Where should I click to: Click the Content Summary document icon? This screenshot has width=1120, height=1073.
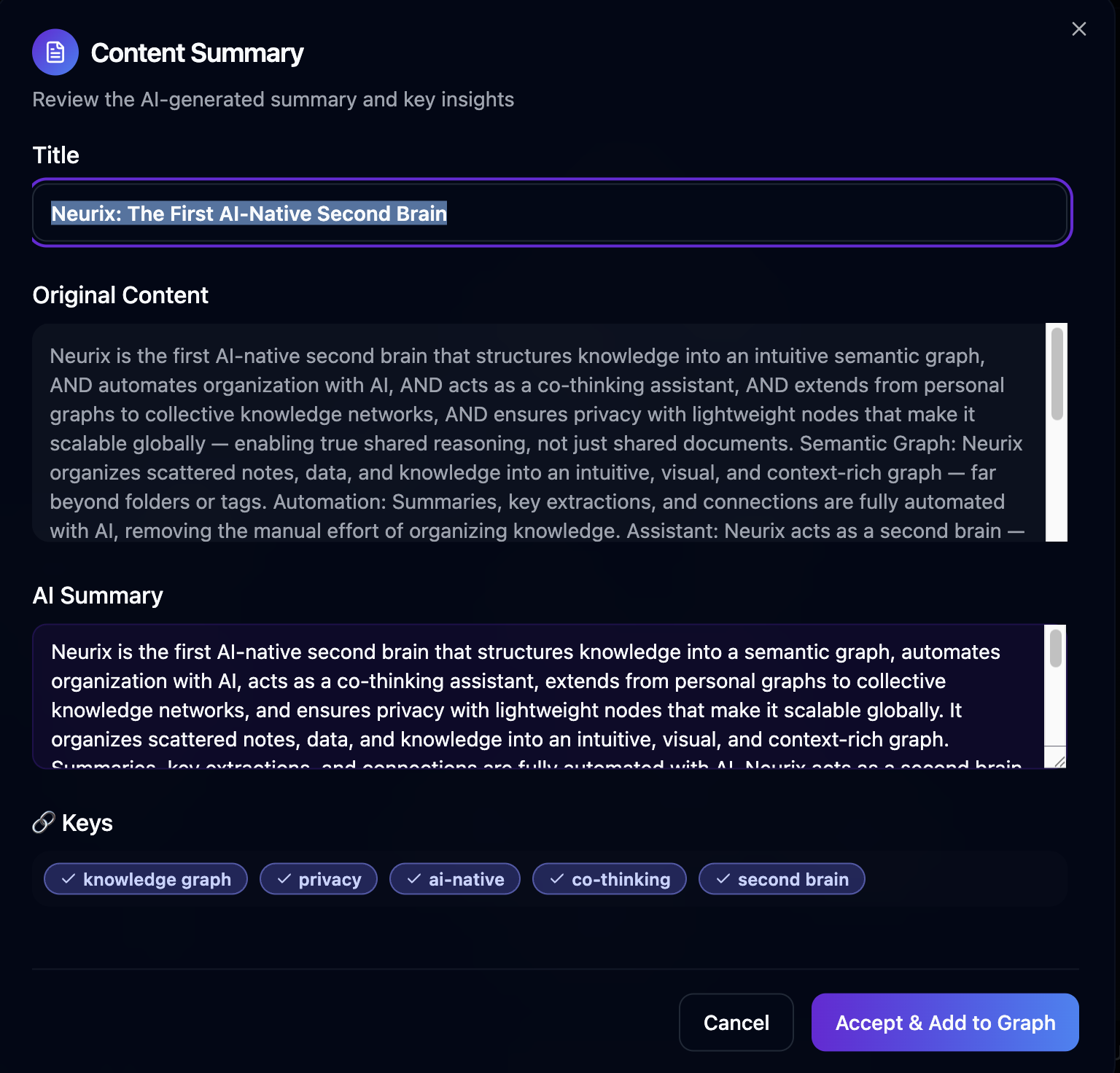55,52
